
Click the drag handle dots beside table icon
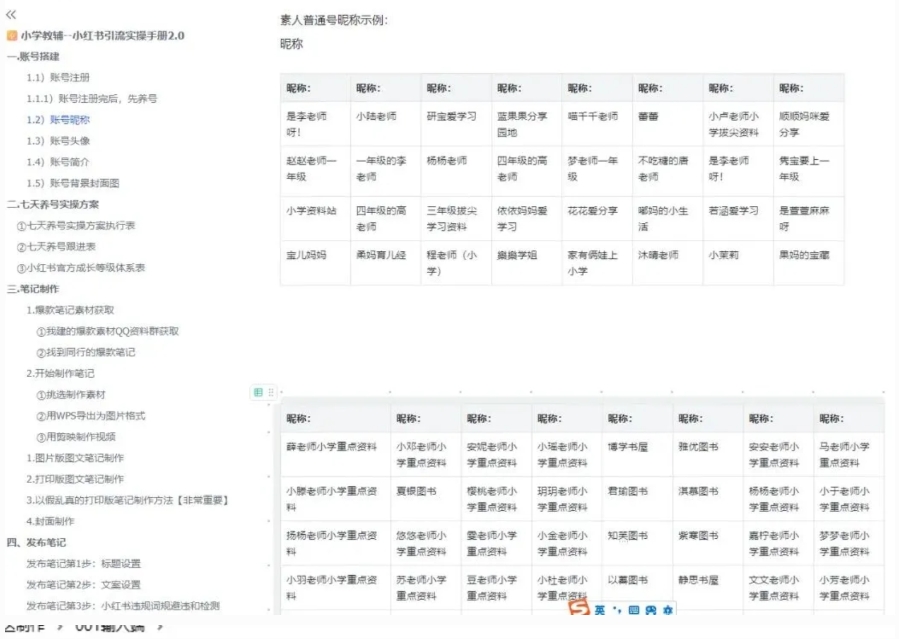coord(270,393)
